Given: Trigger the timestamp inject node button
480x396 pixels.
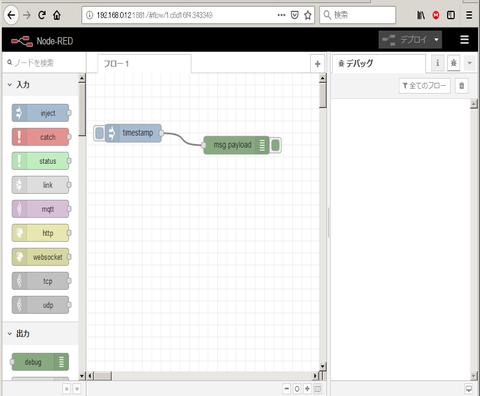Looking at the screenshot, I should click(x=99, y=133).
